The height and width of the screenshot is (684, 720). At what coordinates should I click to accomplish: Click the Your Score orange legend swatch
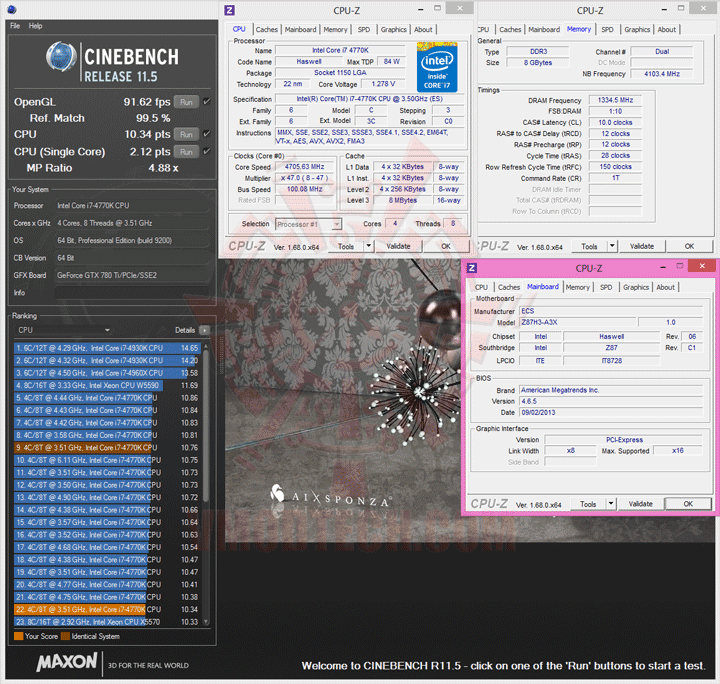click(x=18, y=636)
